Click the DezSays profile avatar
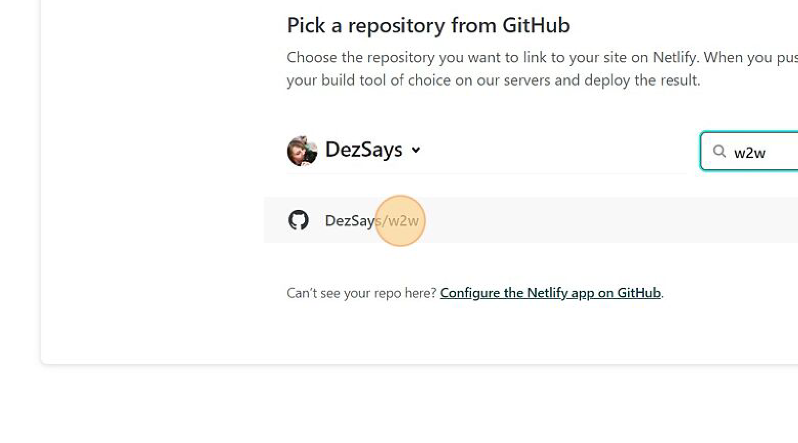Image resolution: width=798 pixels, height=443 pixels. point(301,150)
